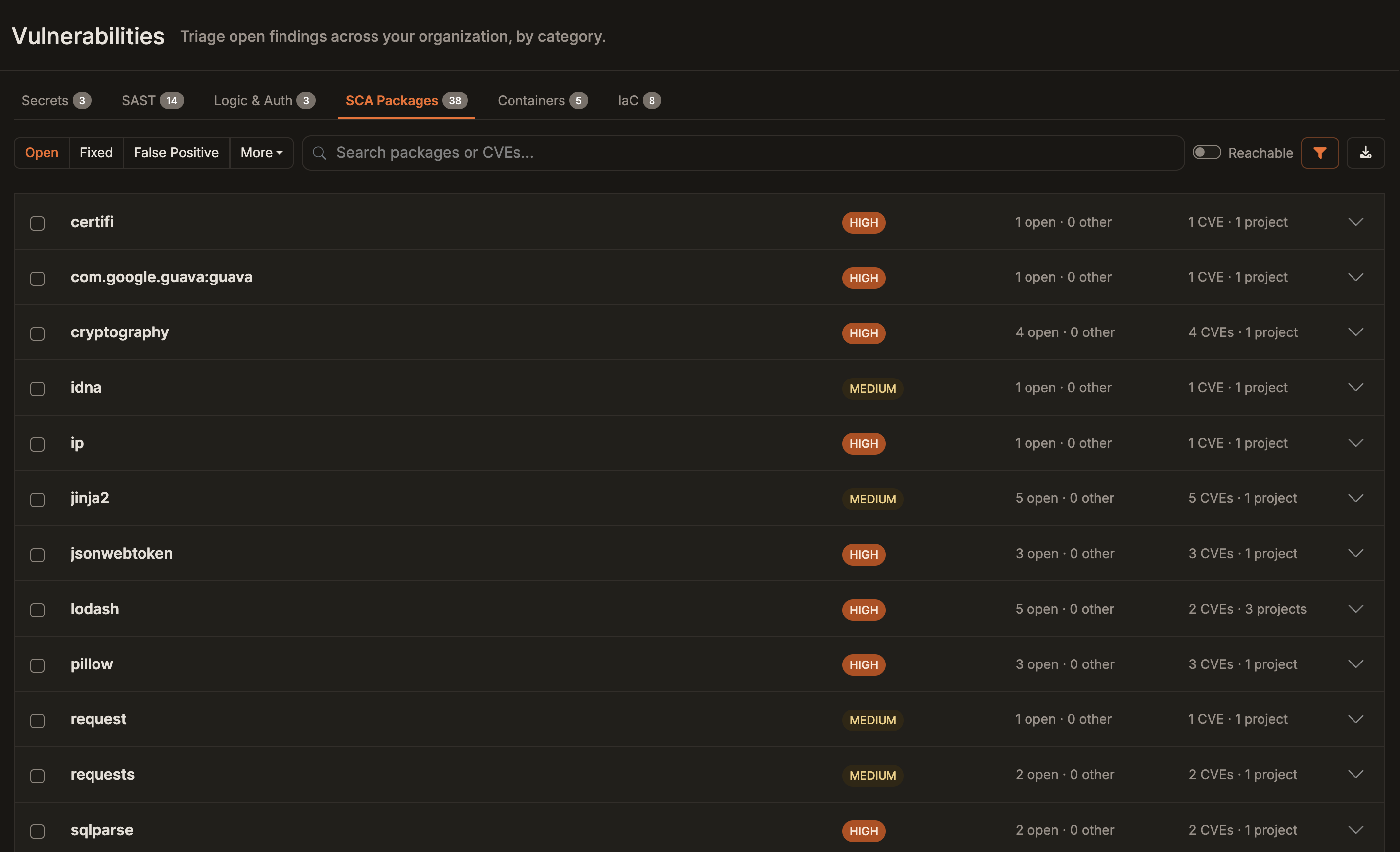This screenshot has height=852, width=1400.
Task: Expand the pillow row chevron
Action: (x=1355, y=664)
